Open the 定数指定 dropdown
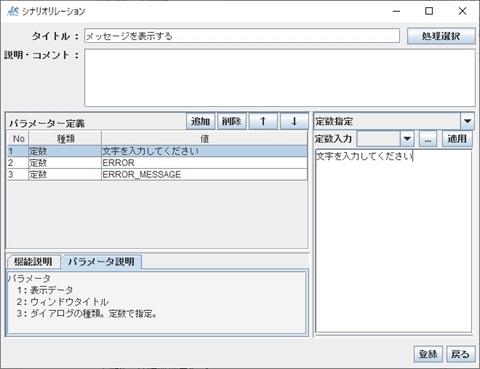Viewport: 480px width, 369px height. click(467, 121)
